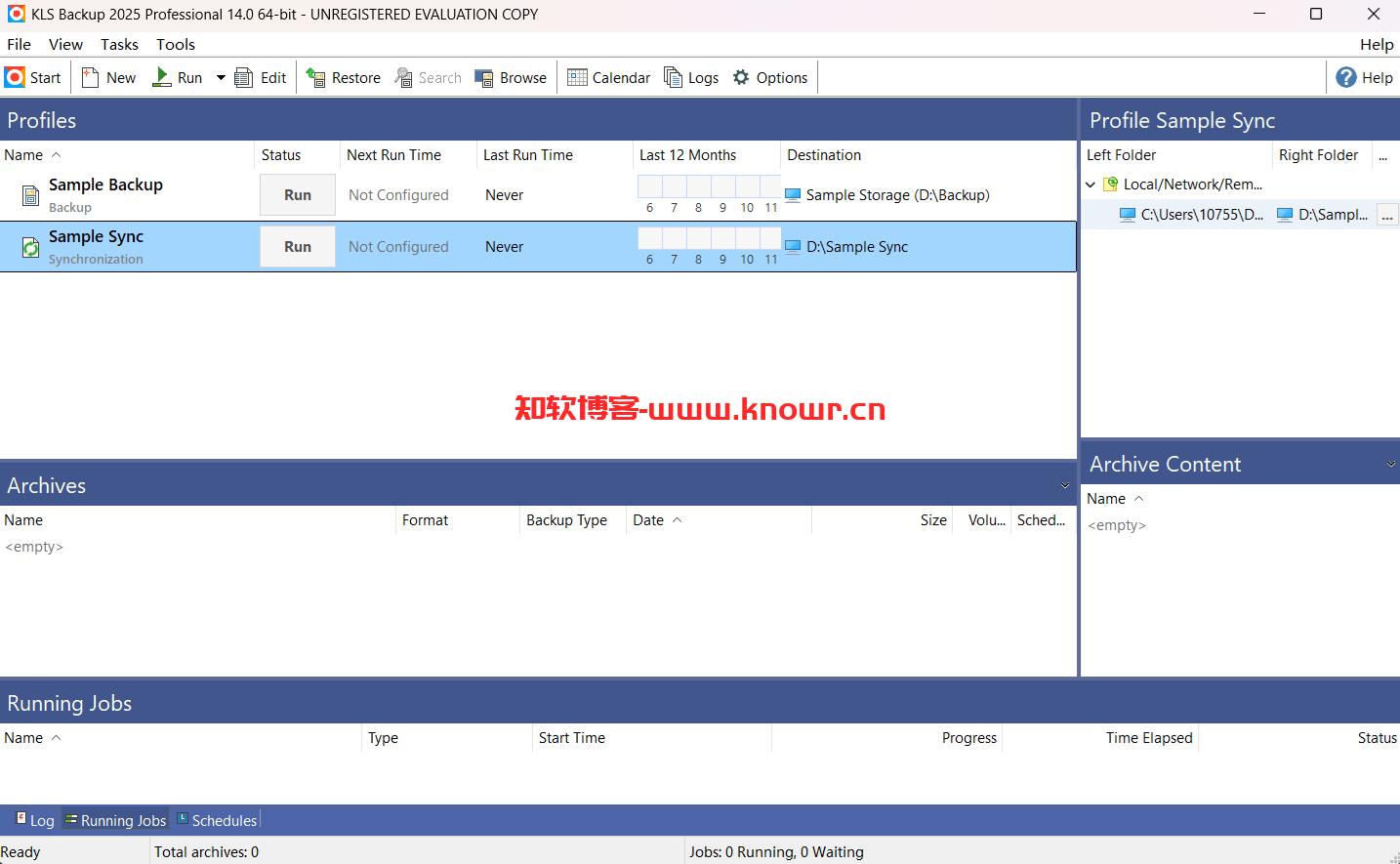Sort archives by Date column
Viewport: 1400px width, 864px height.
[719, 520]
